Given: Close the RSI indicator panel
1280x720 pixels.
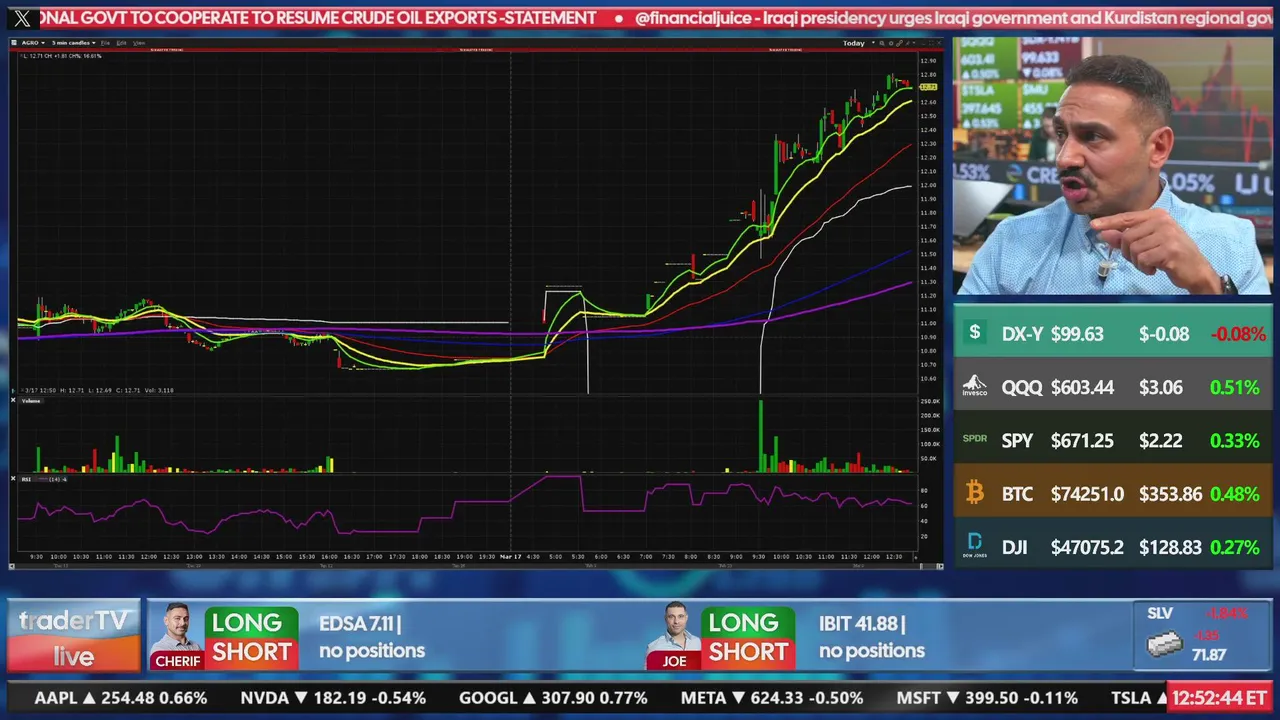Looking at the screenshot, I should (x=13, y=479).
